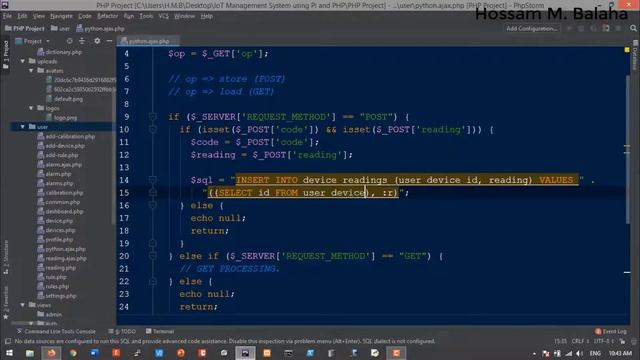Toggle fold marker at line 9
This screenshot has height=360, width=640.
[153, 117]
